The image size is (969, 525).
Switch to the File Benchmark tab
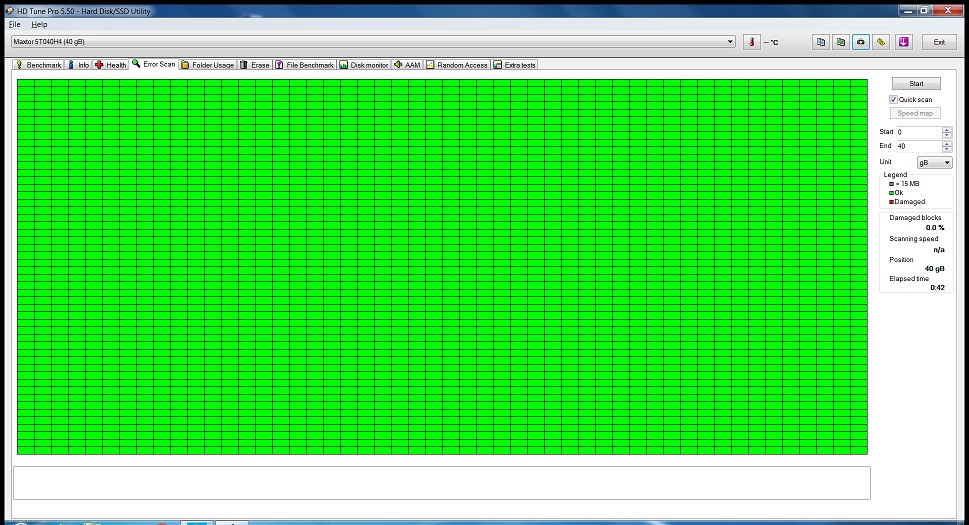(x=305, y=65)
